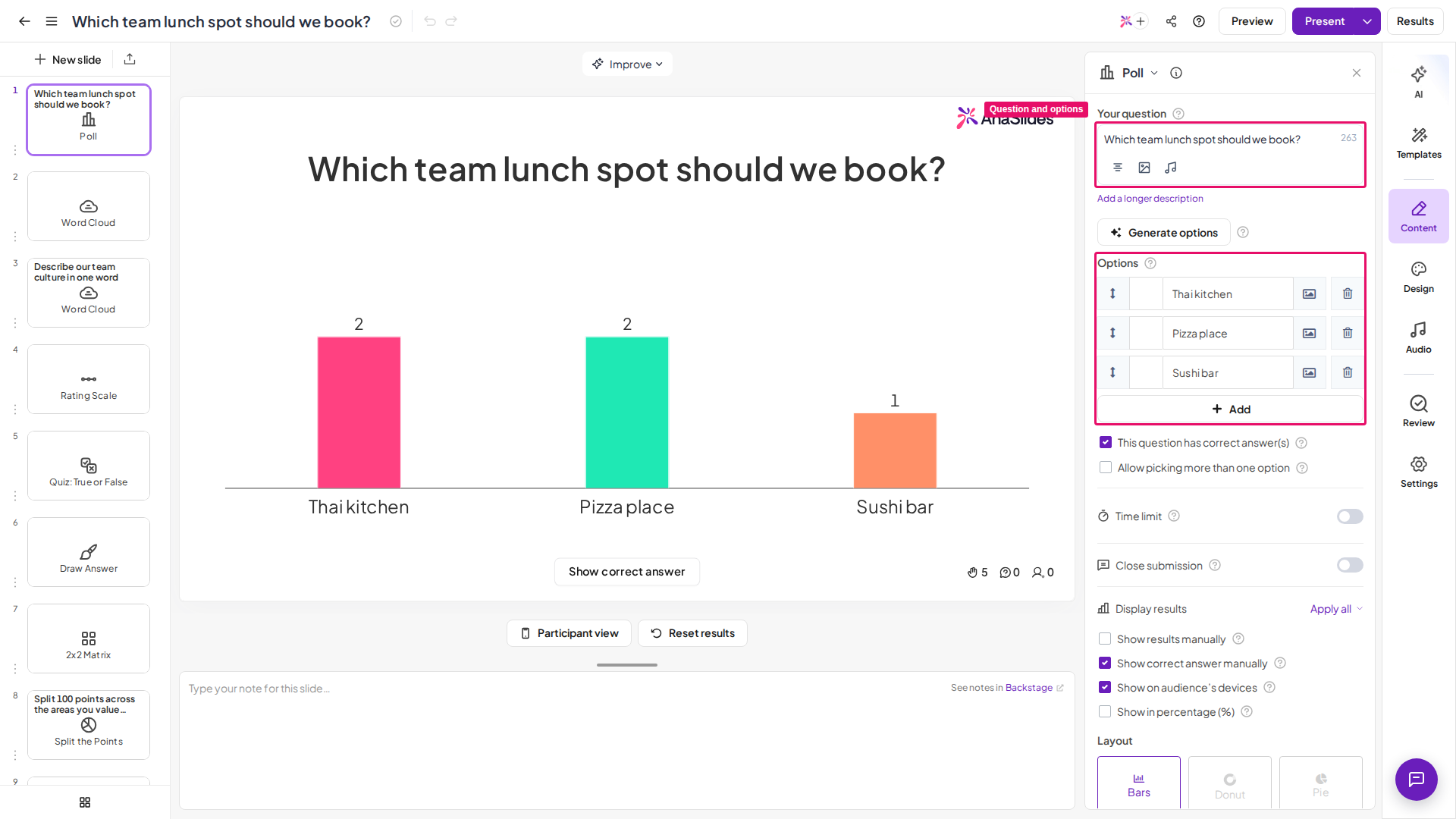Viewport: 1456px width, 819px height.
Task: Open the Audio panel
Action: pyautogui.click(x=1418, y=338)
